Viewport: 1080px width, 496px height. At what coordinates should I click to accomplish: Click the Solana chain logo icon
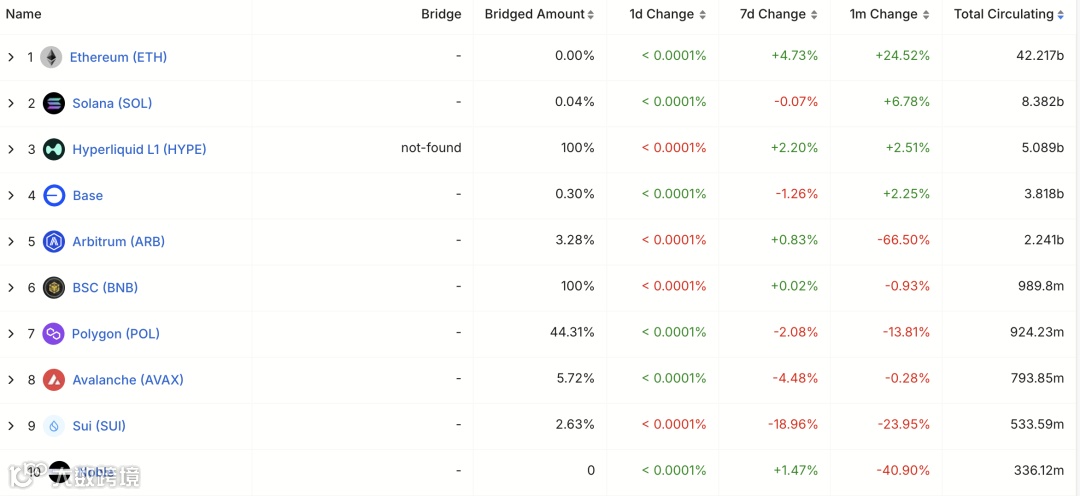pyautogui.click(x=54, y=103)
